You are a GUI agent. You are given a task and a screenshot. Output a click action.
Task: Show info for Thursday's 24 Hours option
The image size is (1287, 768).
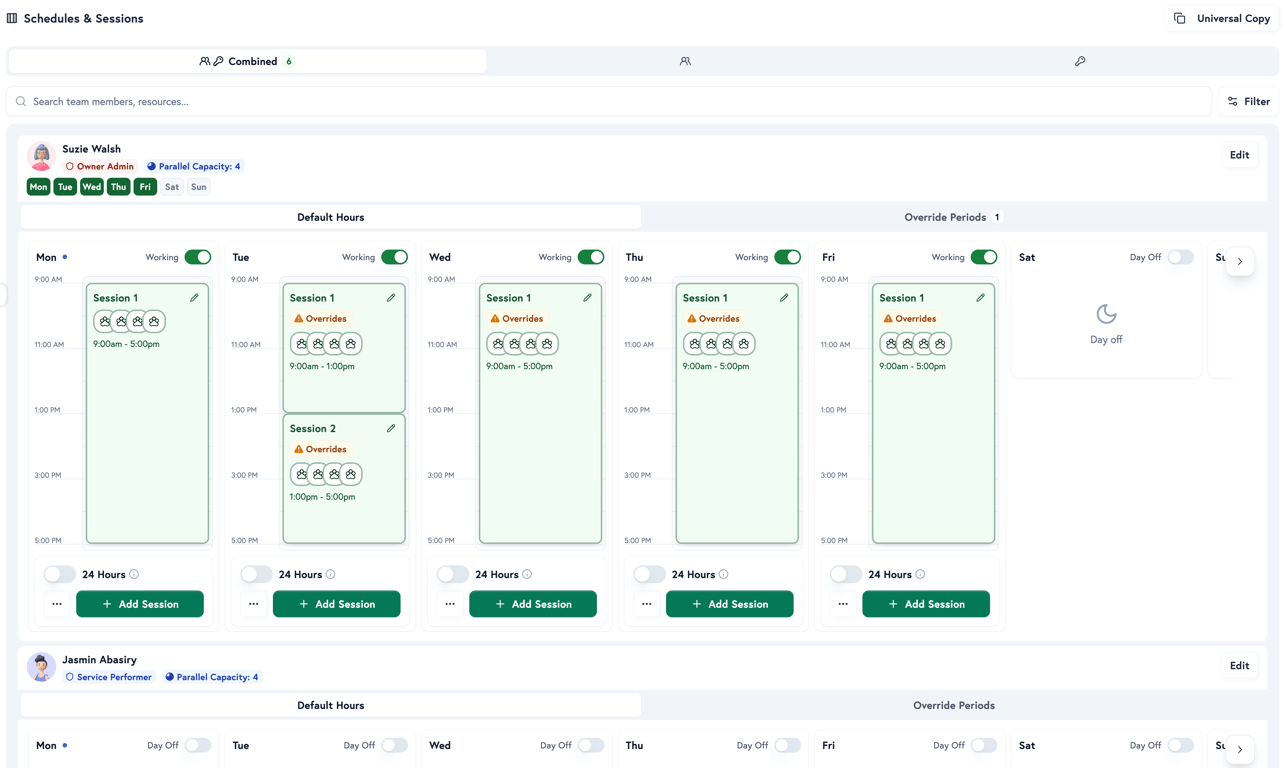(x=723, y=574)
